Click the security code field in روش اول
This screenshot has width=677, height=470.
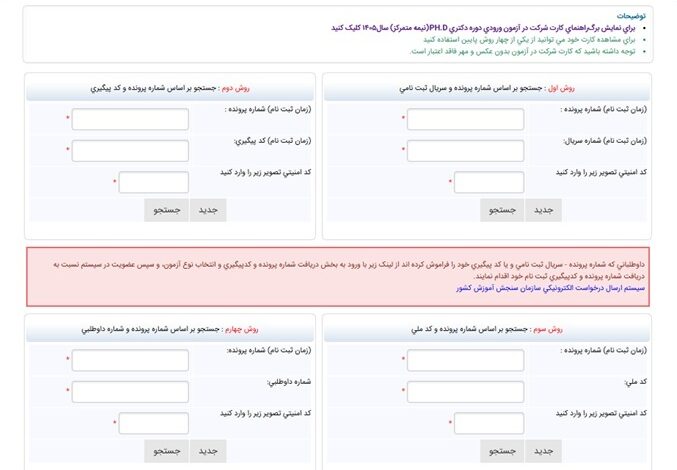[x=489, y=182]
